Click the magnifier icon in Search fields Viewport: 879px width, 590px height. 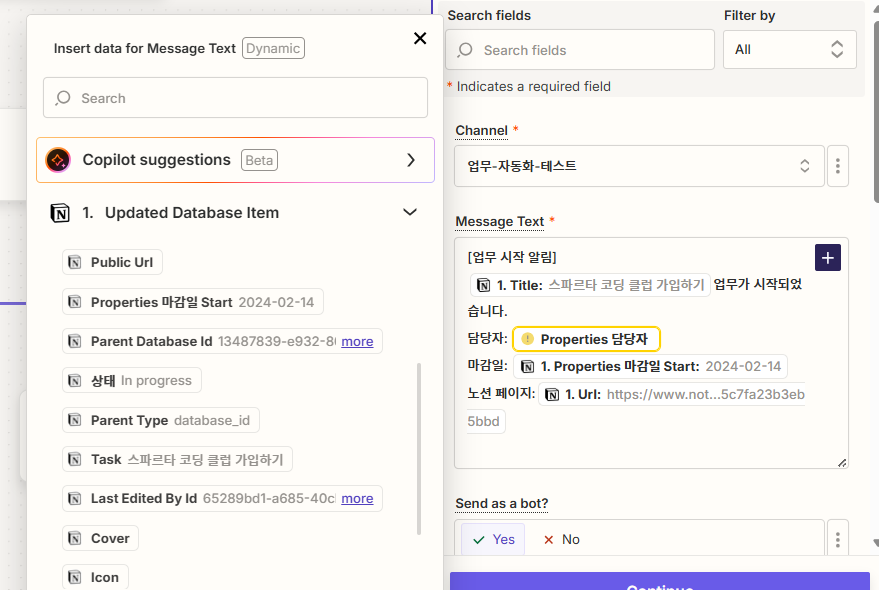pos(465,50)
